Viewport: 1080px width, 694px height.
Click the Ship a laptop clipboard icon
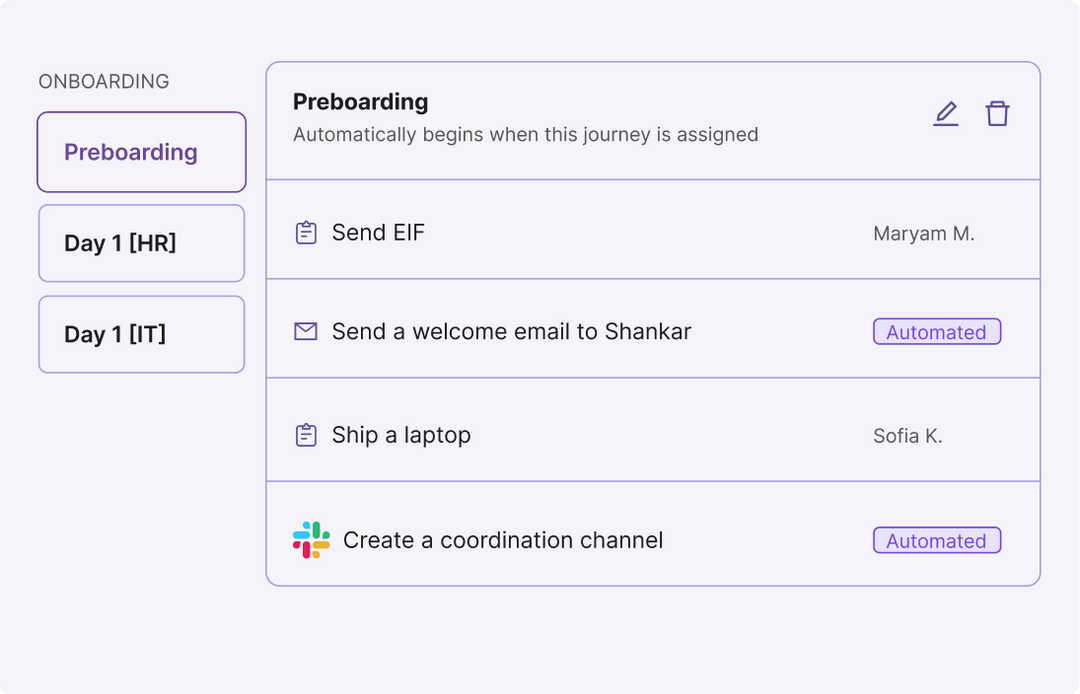[306, 435]
